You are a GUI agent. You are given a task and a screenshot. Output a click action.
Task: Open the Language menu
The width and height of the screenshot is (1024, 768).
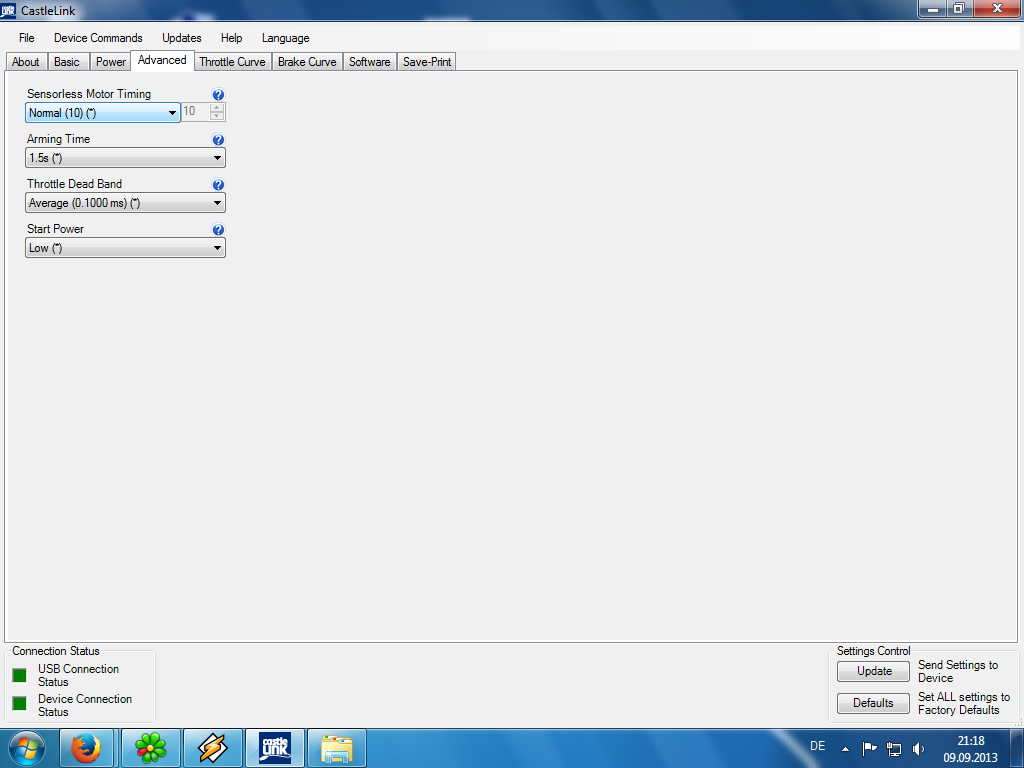(285, 38)
